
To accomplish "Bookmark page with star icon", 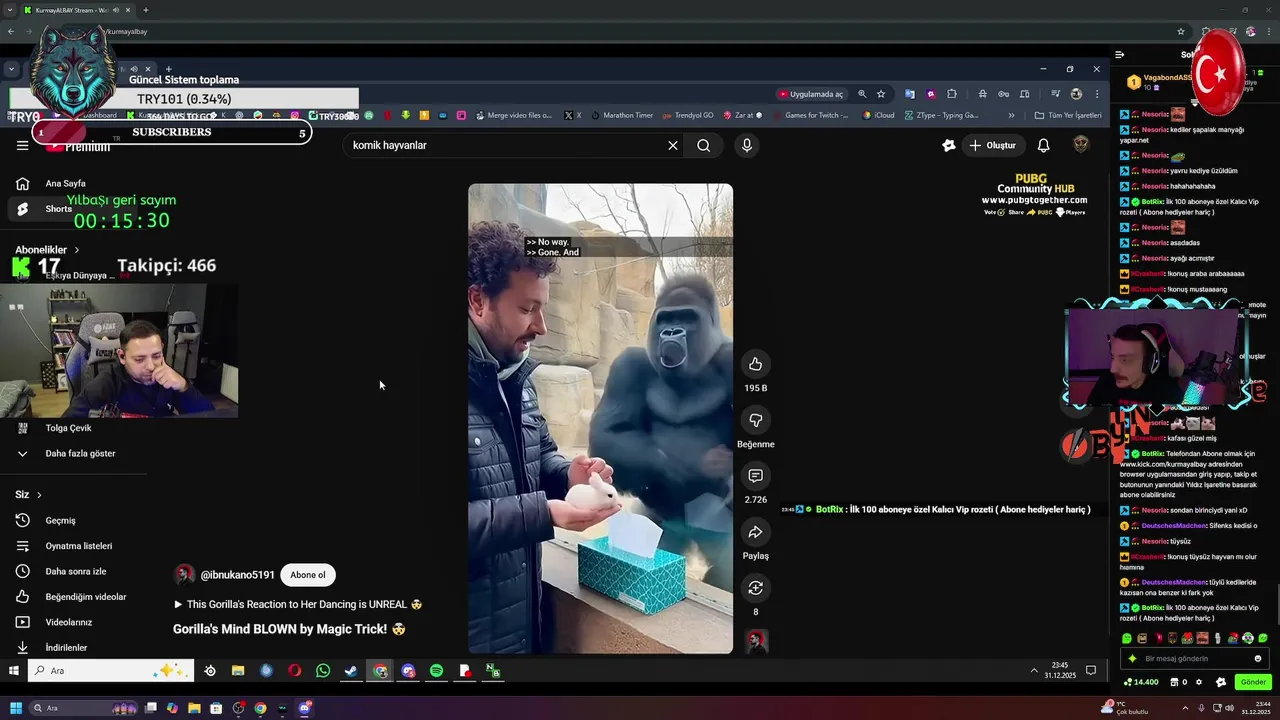I will click(881, 94).
